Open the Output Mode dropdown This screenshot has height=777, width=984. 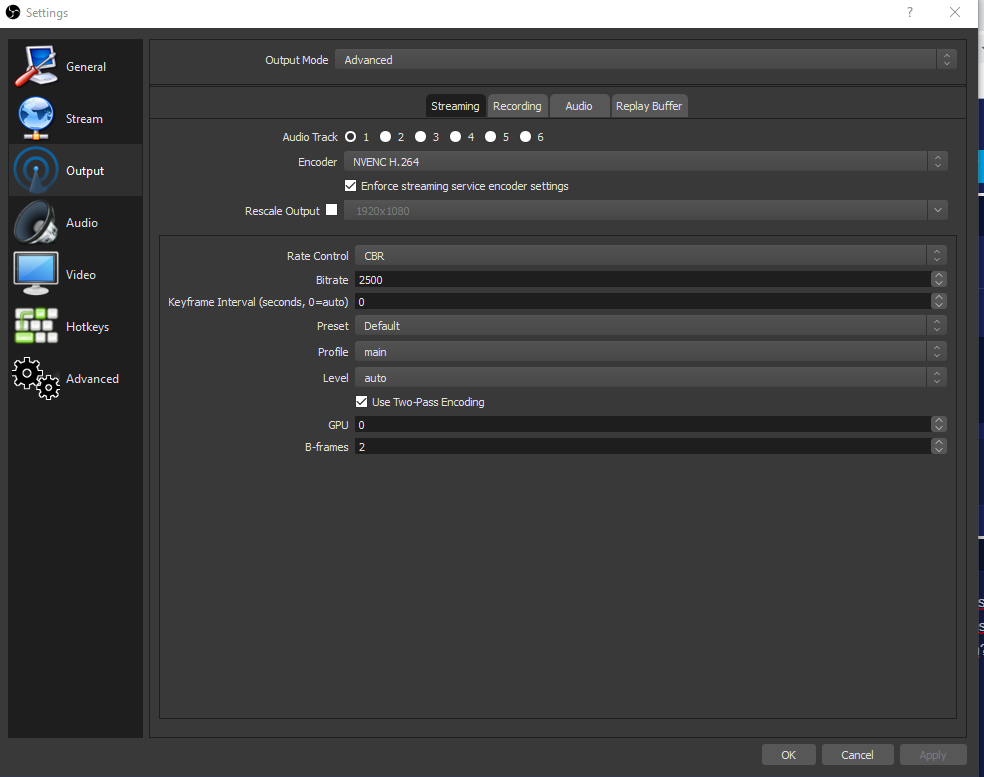tap(646, 60)
